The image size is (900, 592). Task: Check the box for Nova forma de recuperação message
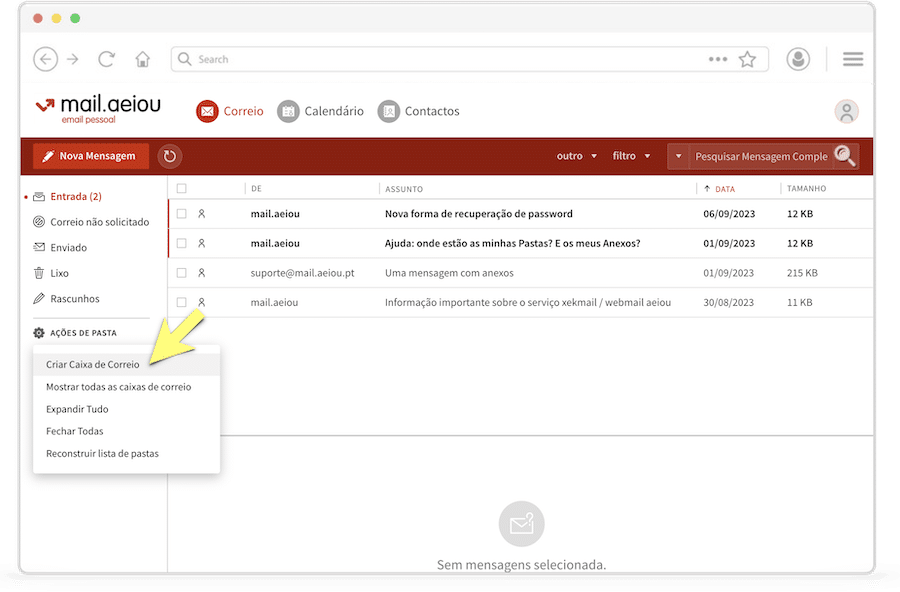(181, 214)
